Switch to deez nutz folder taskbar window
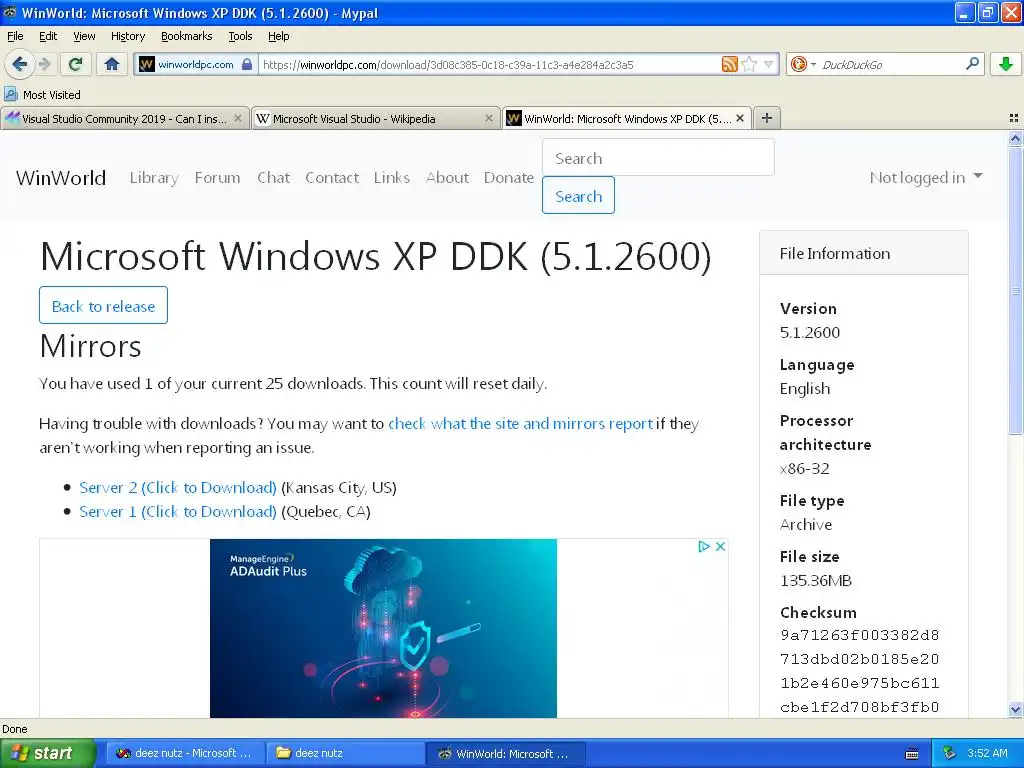The width and height of the screenshot is (1024, 768). pyautogui.click(x=345, y=753)
